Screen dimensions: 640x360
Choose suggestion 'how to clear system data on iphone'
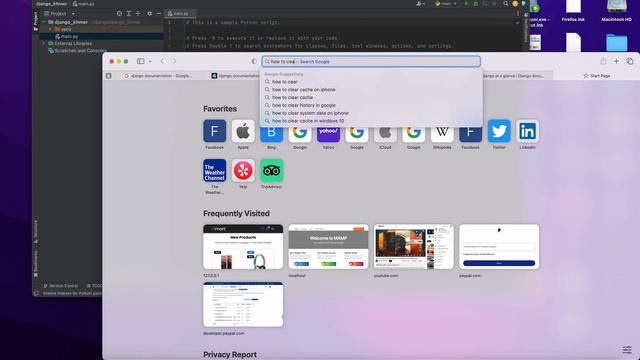371,113
